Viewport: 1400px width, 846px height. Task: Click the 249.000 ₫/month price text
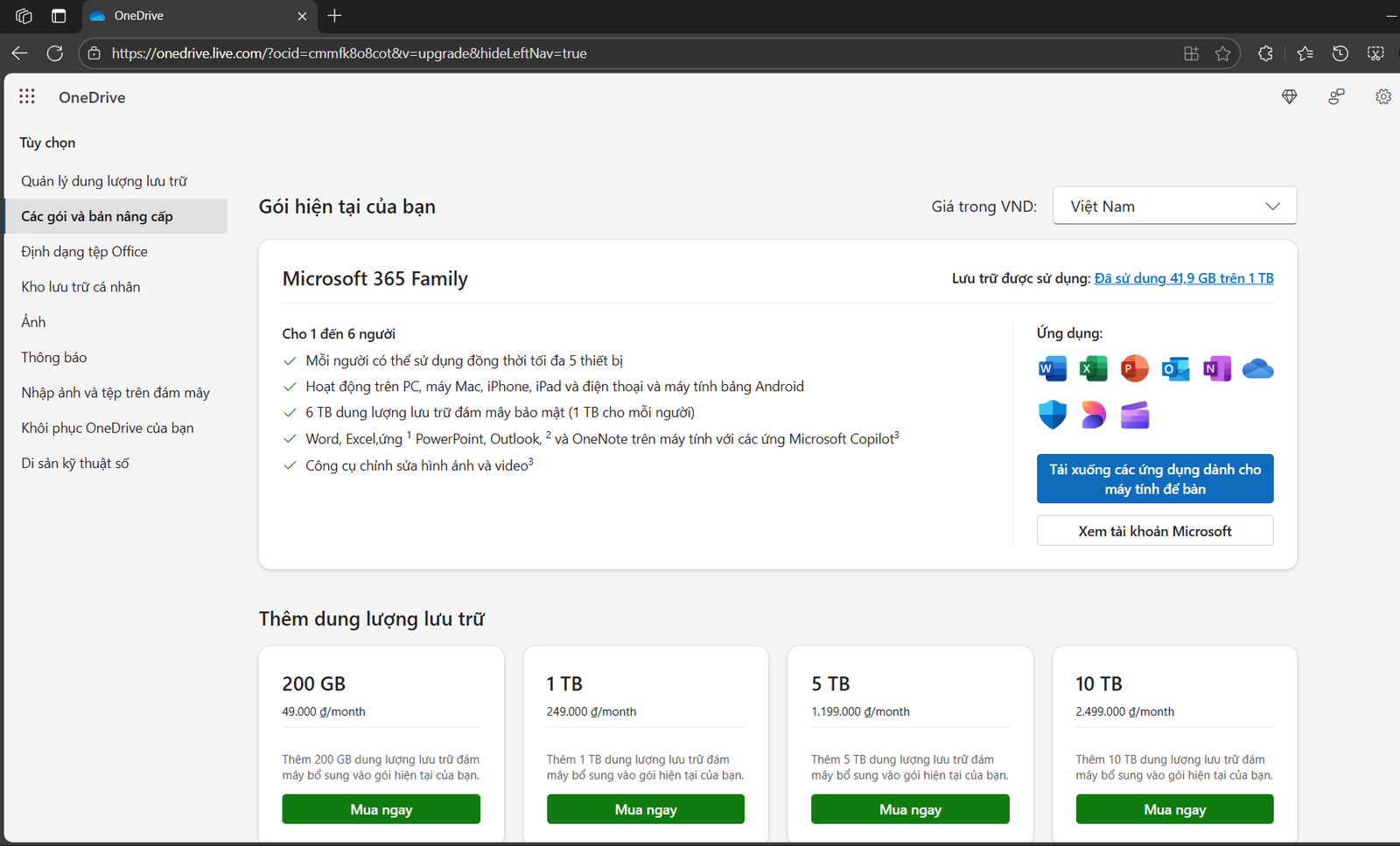[x=591, y=711]
